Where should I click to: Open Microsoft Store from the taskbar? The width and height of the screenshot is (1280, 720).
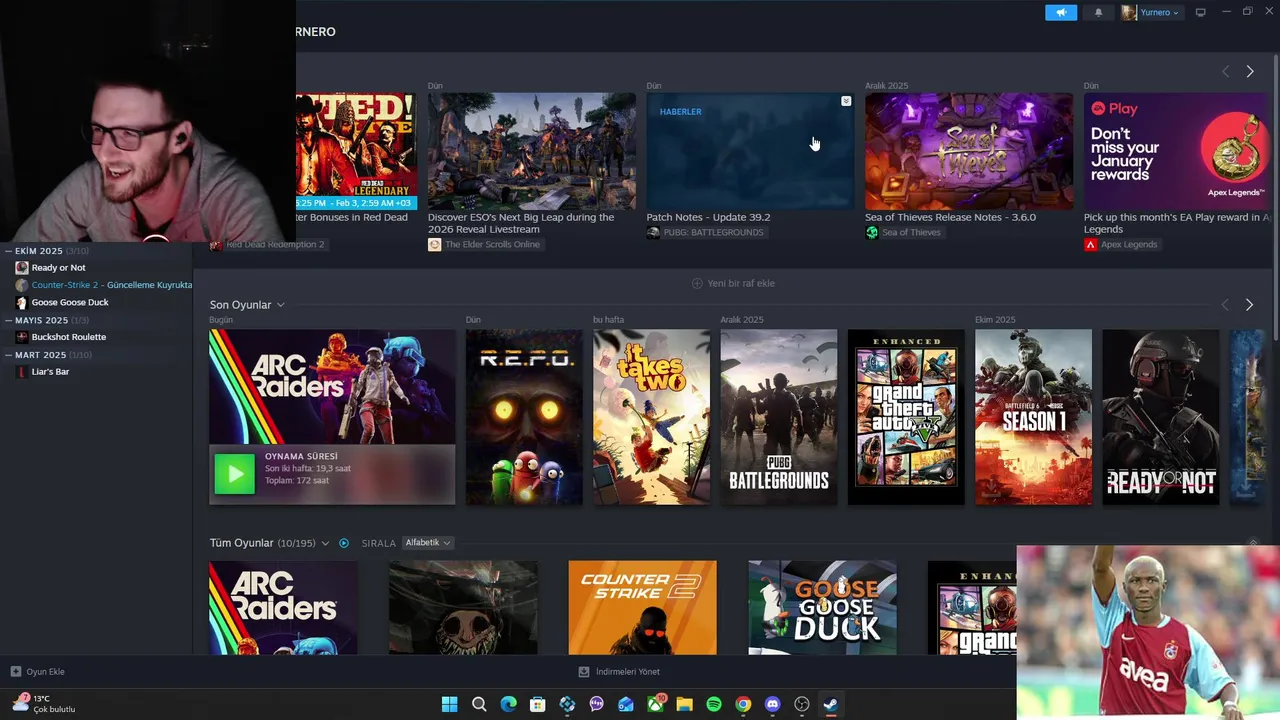[538, 704]
